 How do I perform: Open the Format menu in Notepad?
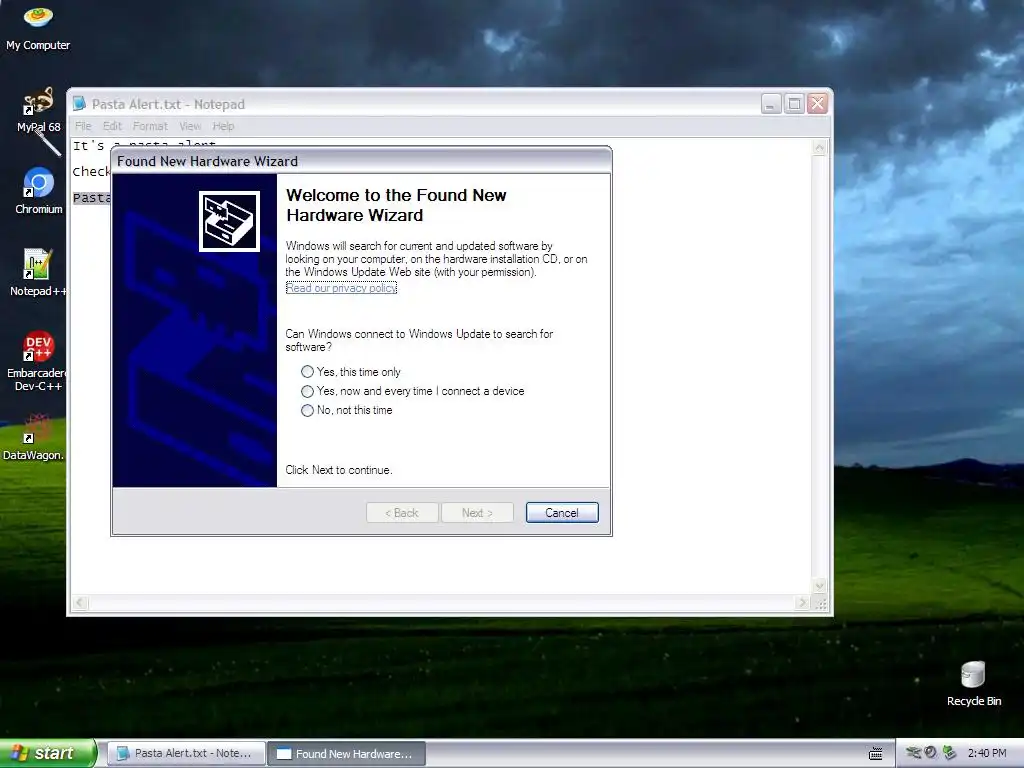150,126
